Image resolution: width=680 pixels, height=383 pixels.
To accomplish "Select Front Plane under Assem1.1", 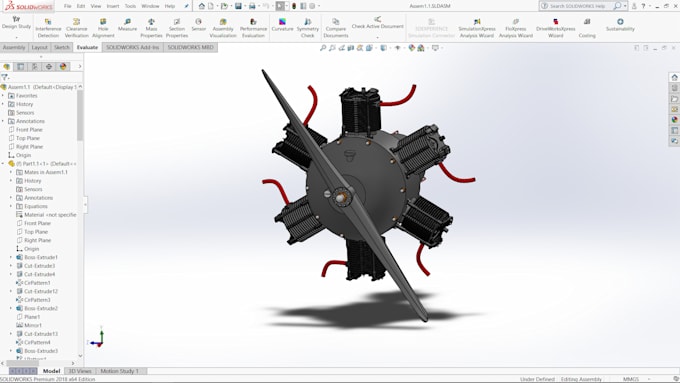I will click(29, 130).
